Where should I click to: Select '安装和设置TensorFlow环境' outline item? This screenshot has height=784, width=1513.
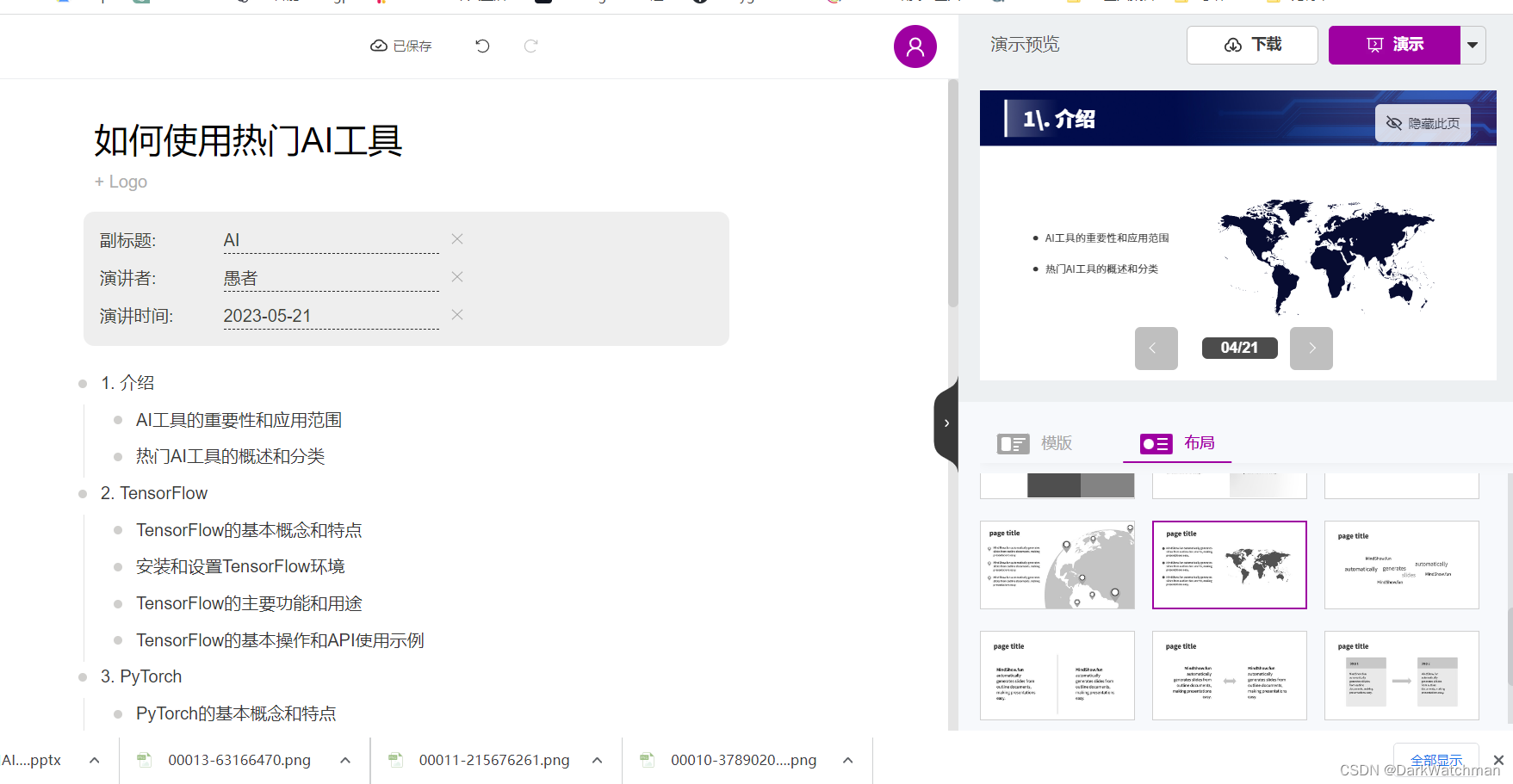click(240, 566)
